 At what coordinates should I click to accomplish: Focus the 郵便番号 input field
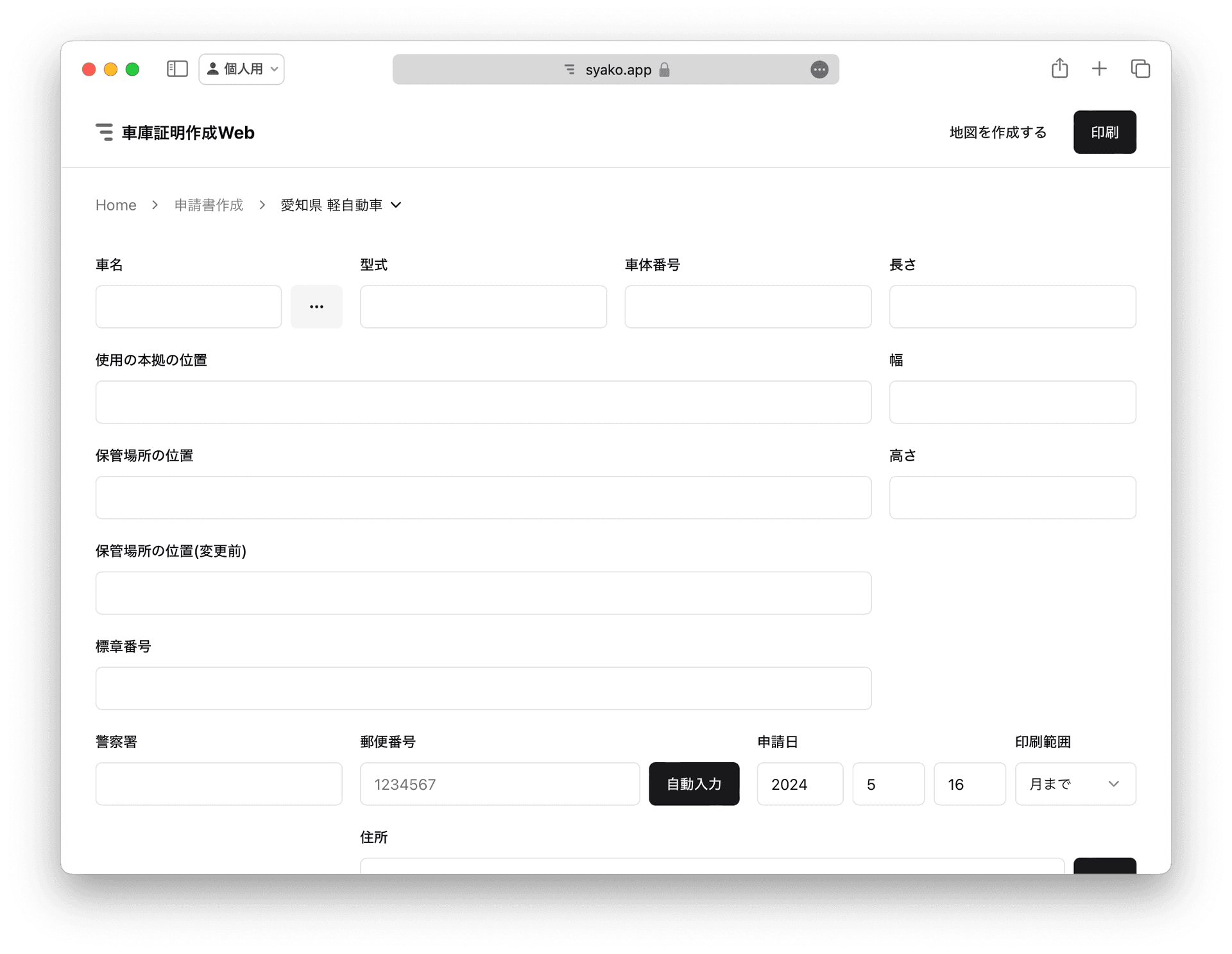click(499, 784)
